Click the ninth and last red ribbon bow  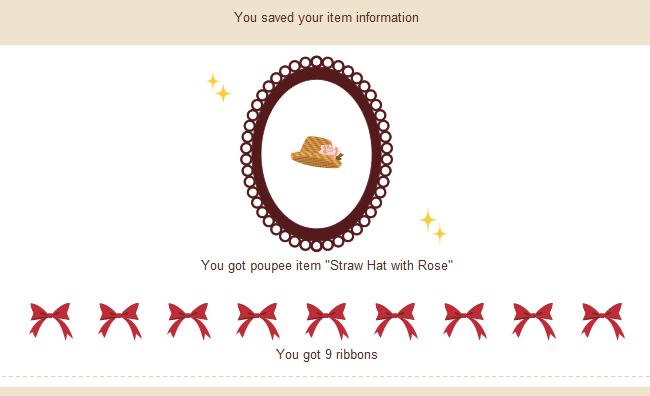click(x=603, y=321)
